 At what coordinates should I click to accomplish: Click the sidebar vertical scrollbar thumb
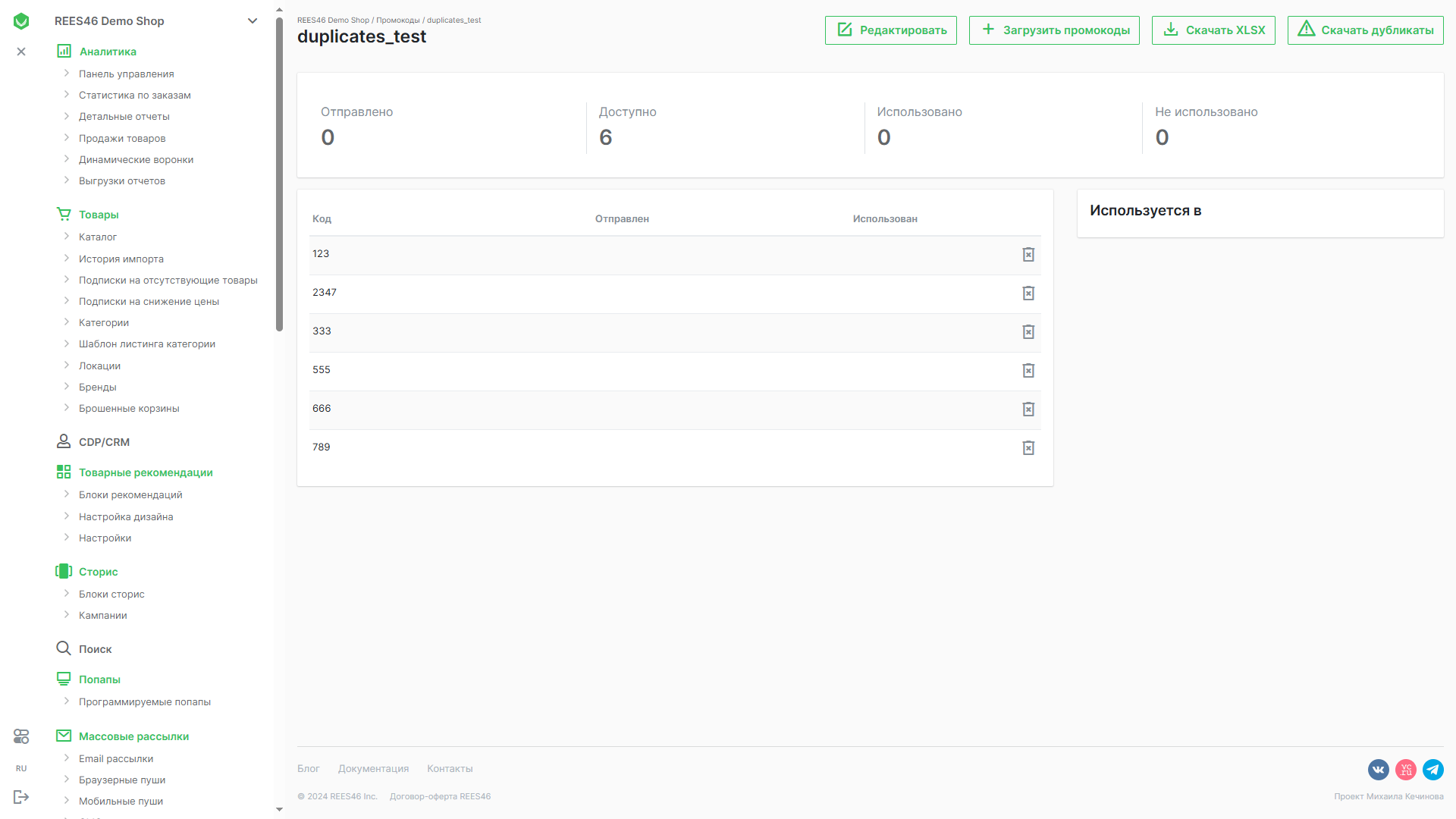[279, 174]
